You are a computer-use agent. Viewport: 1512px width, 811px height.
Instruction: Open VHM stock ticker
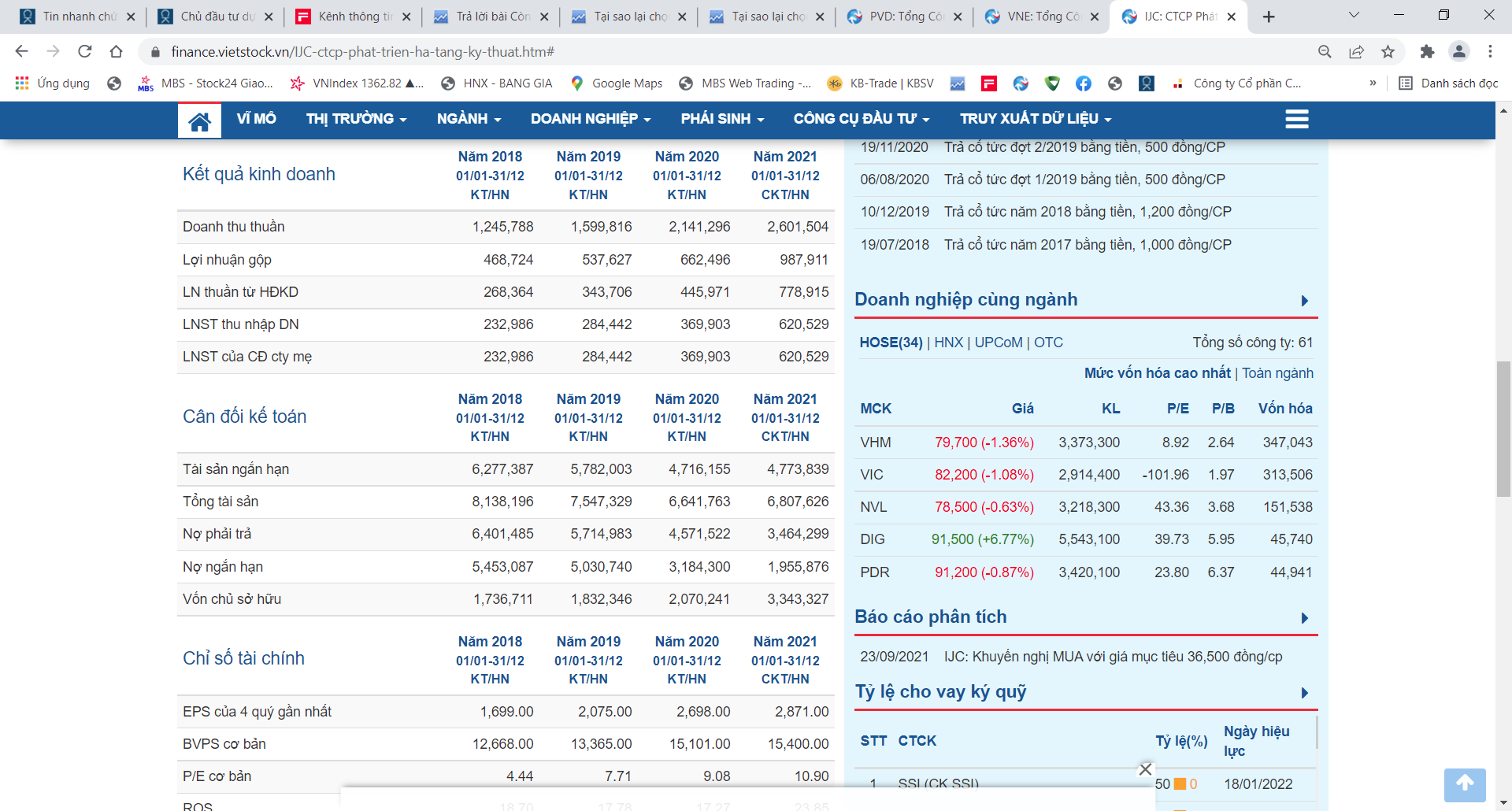pos(876,443)
